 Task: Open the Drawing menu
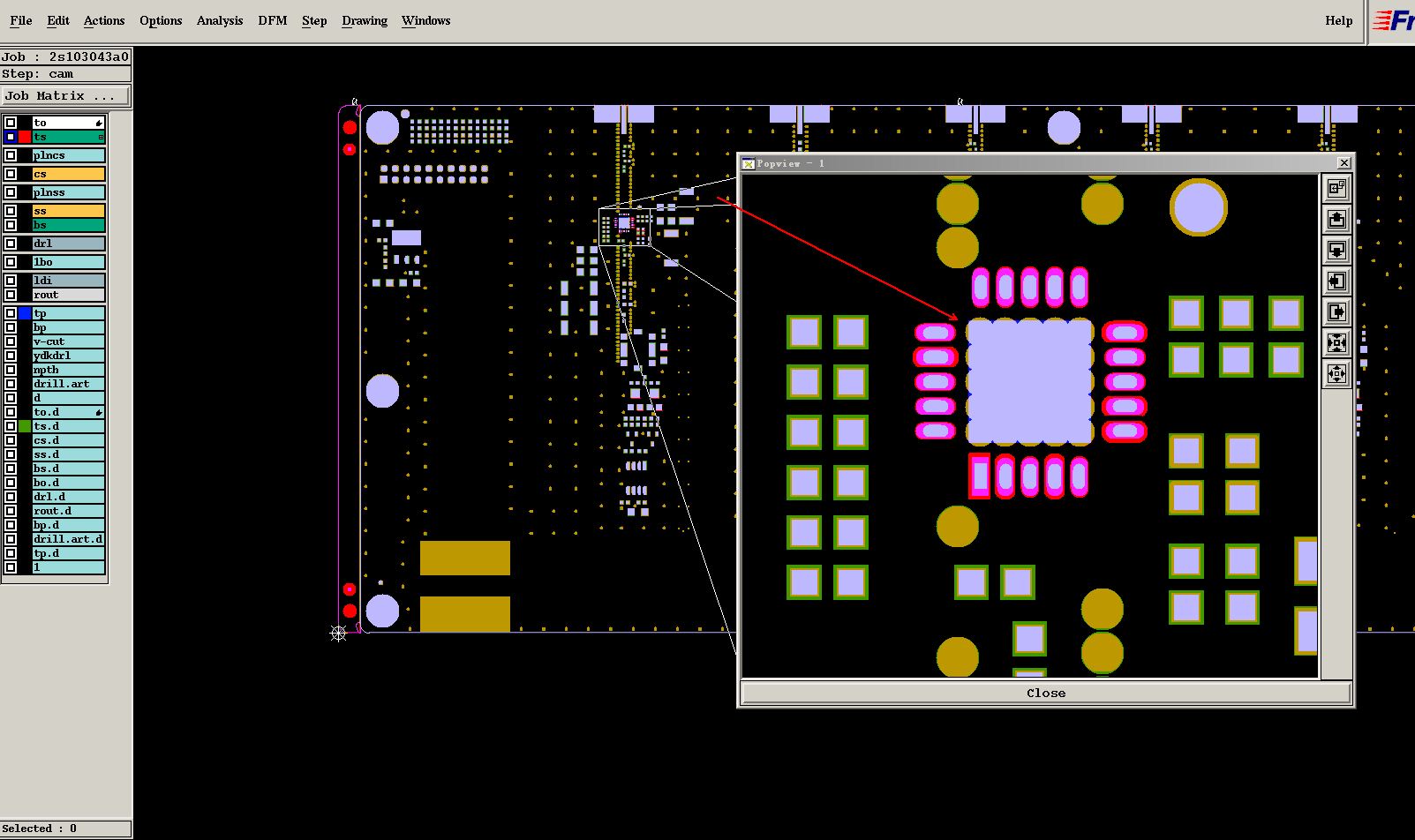coord(365,20)
